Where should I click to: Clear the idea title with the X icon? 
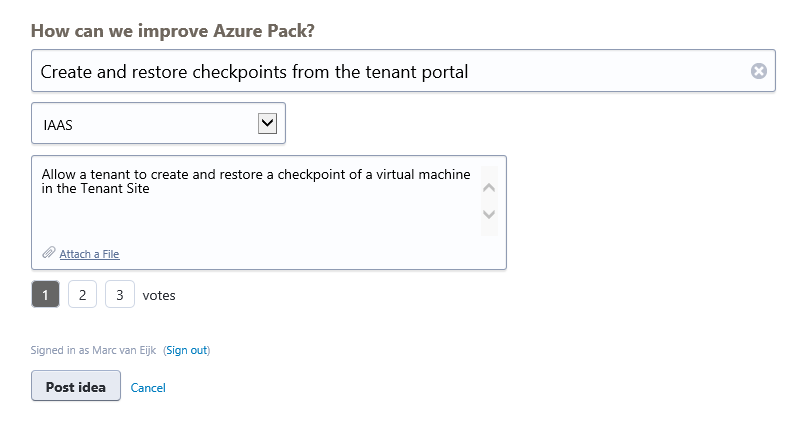[x=758, y=71]
